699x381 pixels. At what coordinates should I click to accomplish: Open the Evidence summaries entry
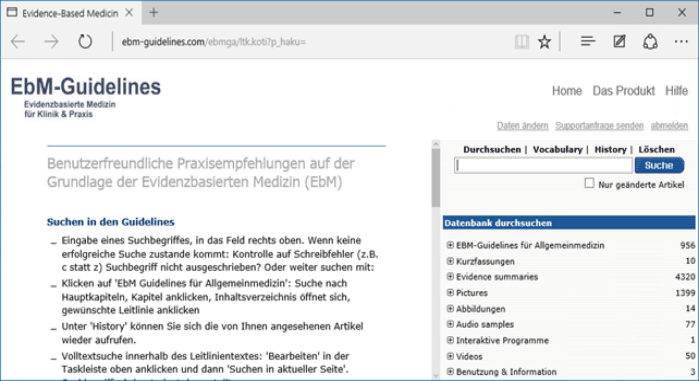click(x=497, y=277)
